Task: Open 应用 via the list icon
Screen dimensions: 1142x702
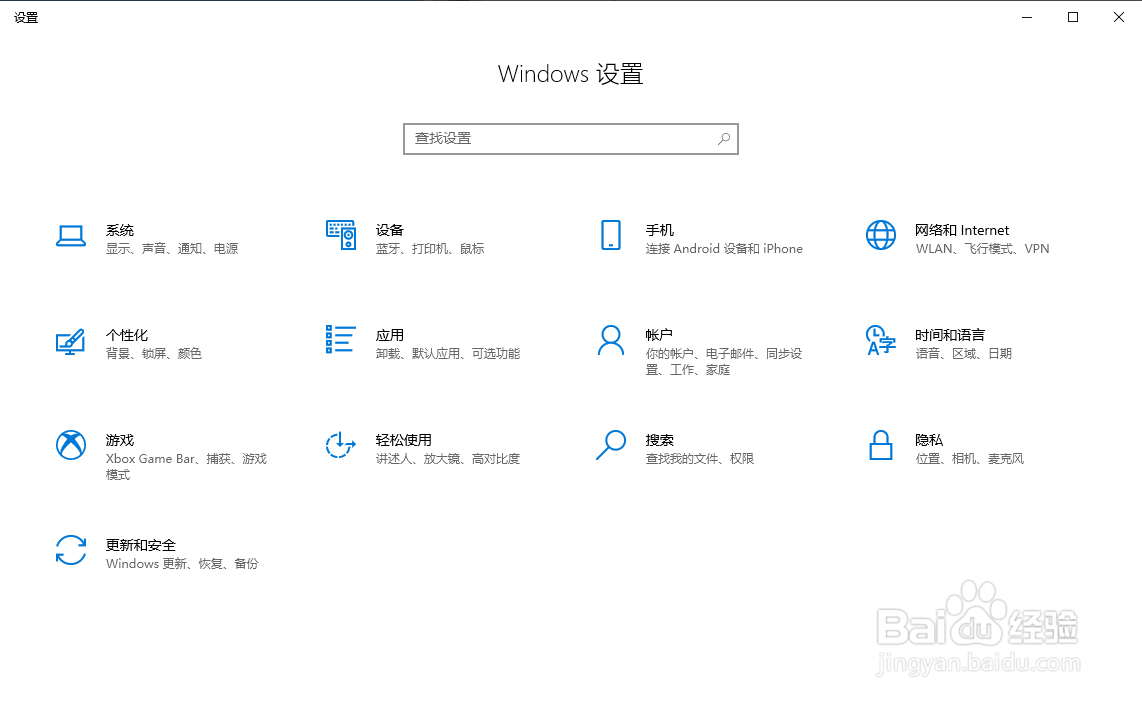Action: click(x=340, y=340)
